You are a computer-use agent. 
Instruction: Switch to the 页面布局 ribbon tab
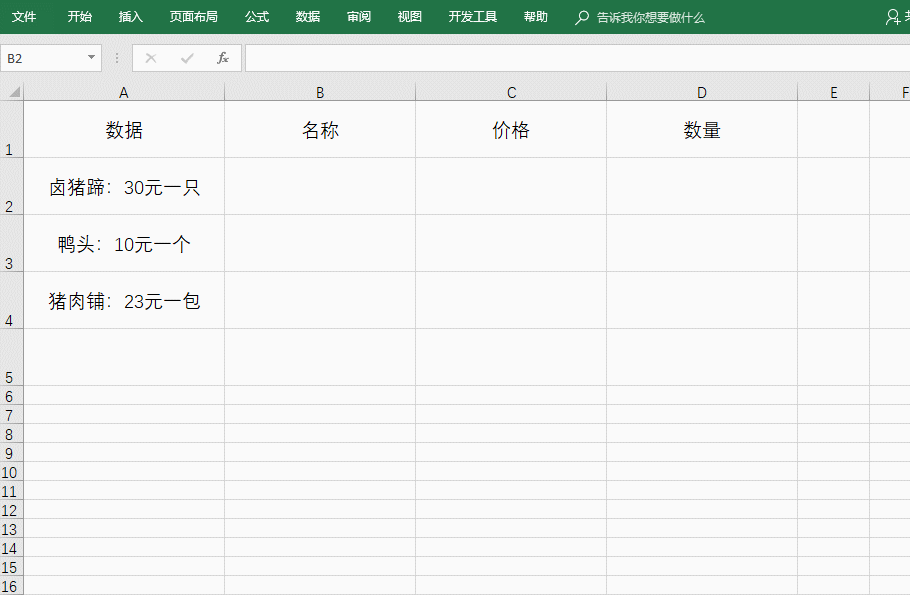click(194, 17)
